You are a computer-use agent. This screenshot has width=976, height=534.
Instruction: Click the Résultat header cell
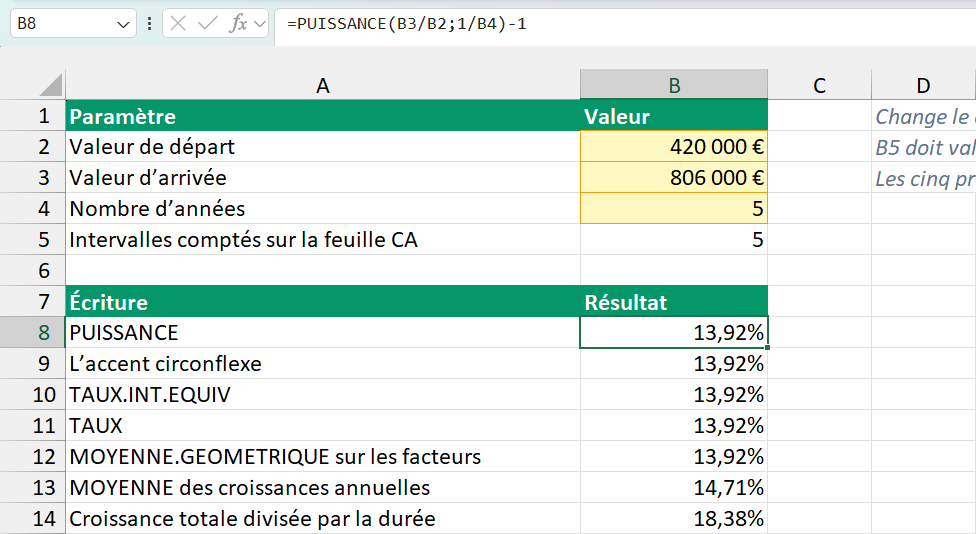[673, 301]
